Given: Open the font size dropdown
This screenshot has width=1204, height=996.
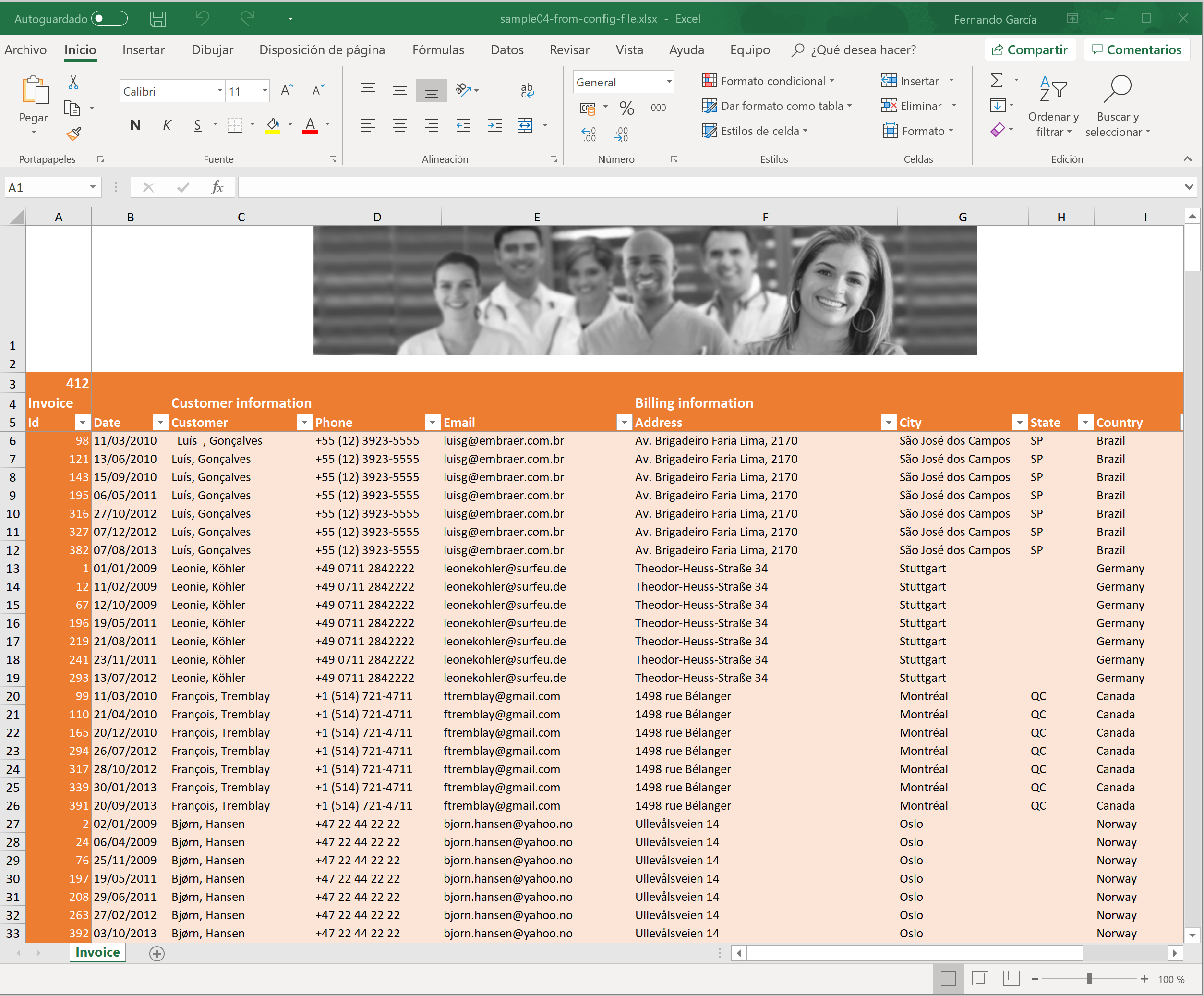Looking at the screenshot, I should pos(265,91).
